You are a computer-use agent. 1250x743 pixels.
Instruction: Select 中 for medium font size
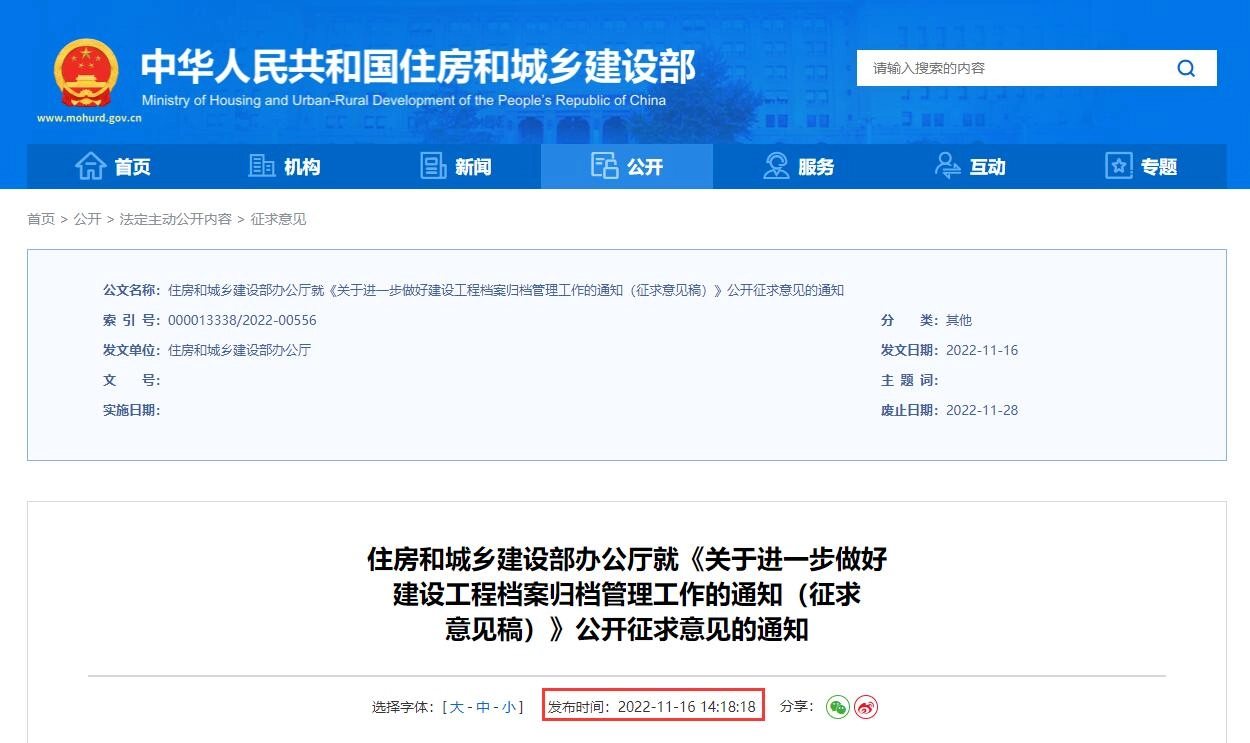[x=485, y=705]
